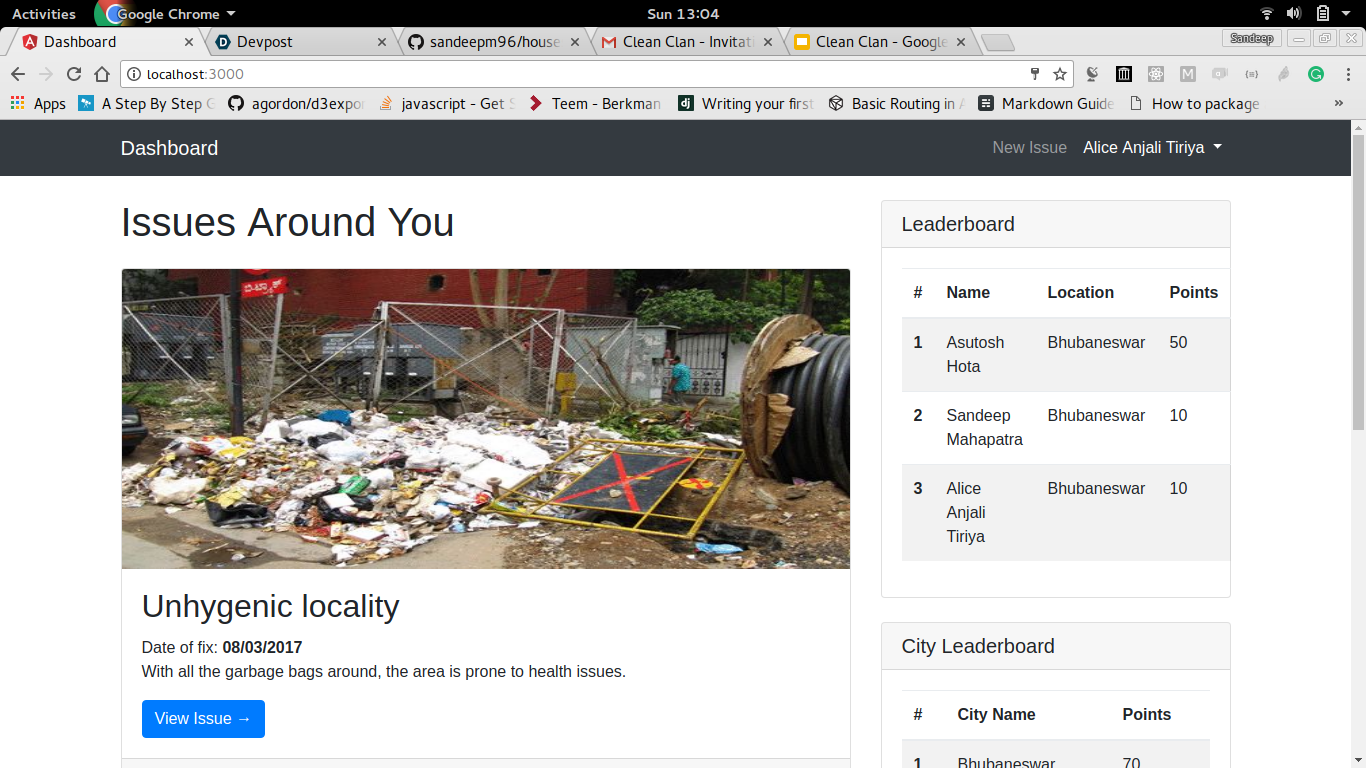This screenshot has width=1366, height=768.
Task: Click the View Issue button
Action: click(x=203, y=719)
